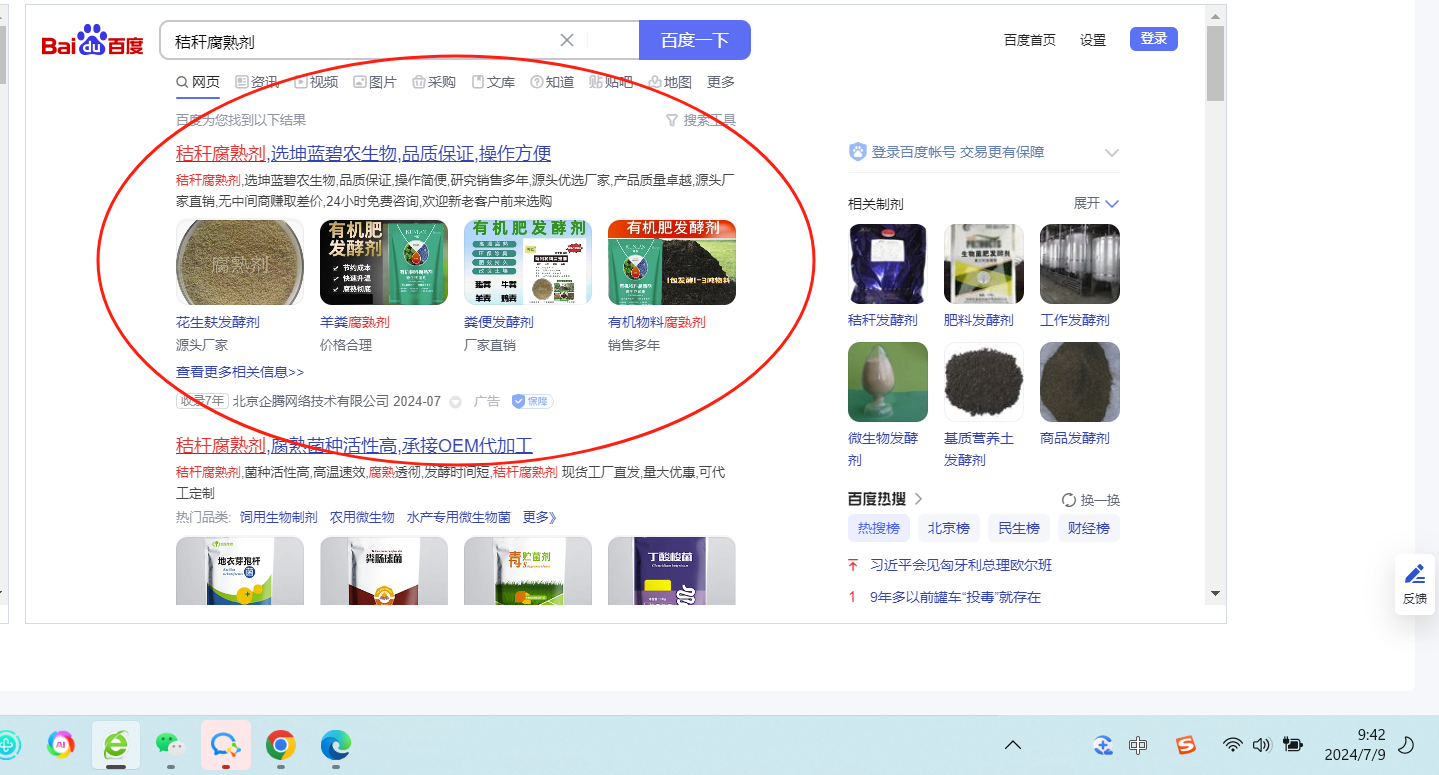Click the 反馈 feedback pencil button
Screen dimensions: 1439x775
point(1415,584)
